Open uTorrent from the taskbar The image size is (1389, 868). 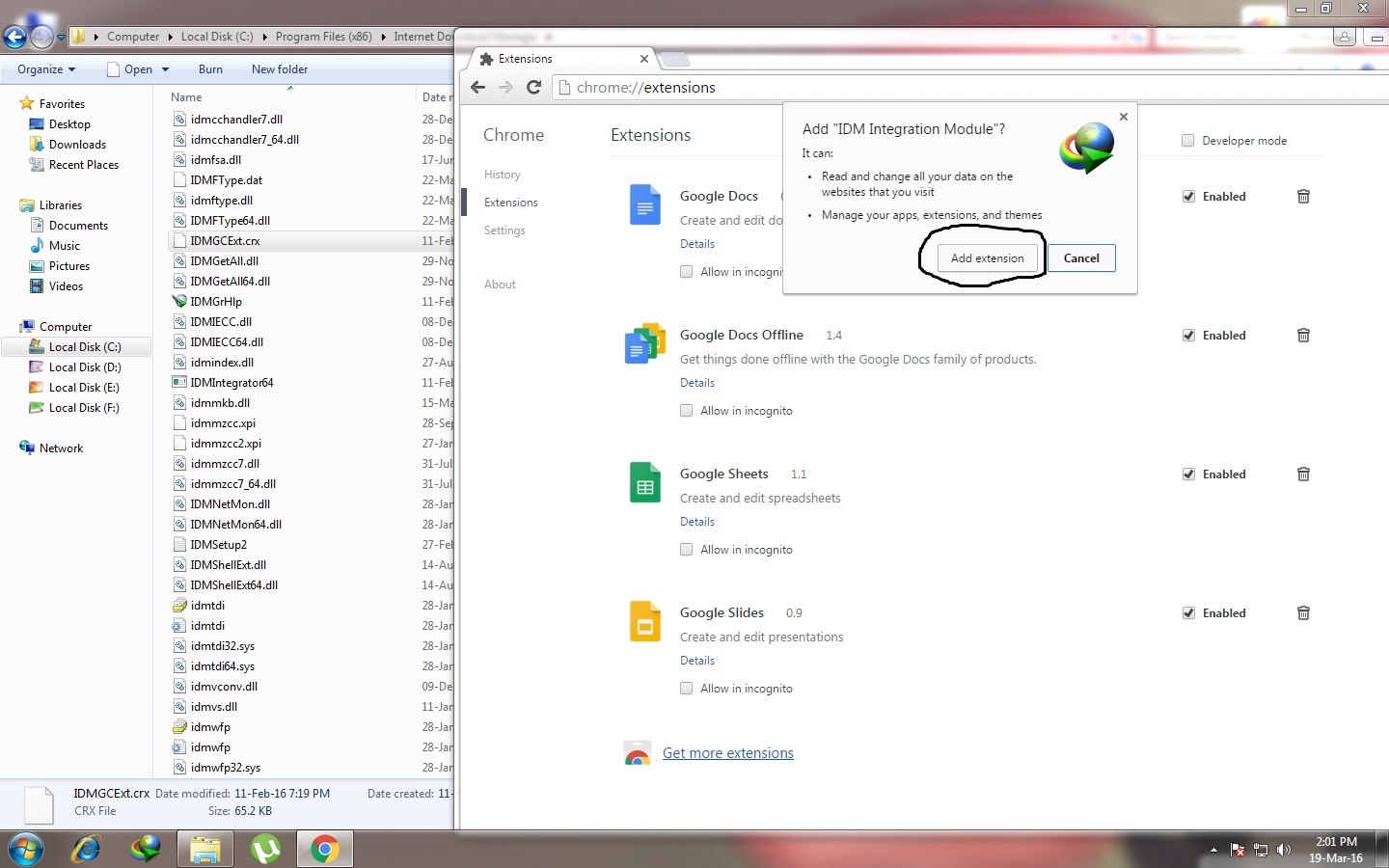point(264,849)
